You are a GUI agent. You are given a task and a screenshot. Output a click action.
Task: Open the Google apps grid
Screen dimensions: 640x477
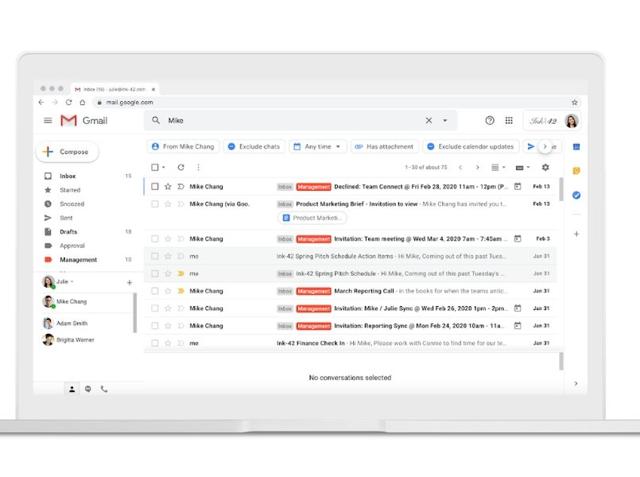click(509, 120)
